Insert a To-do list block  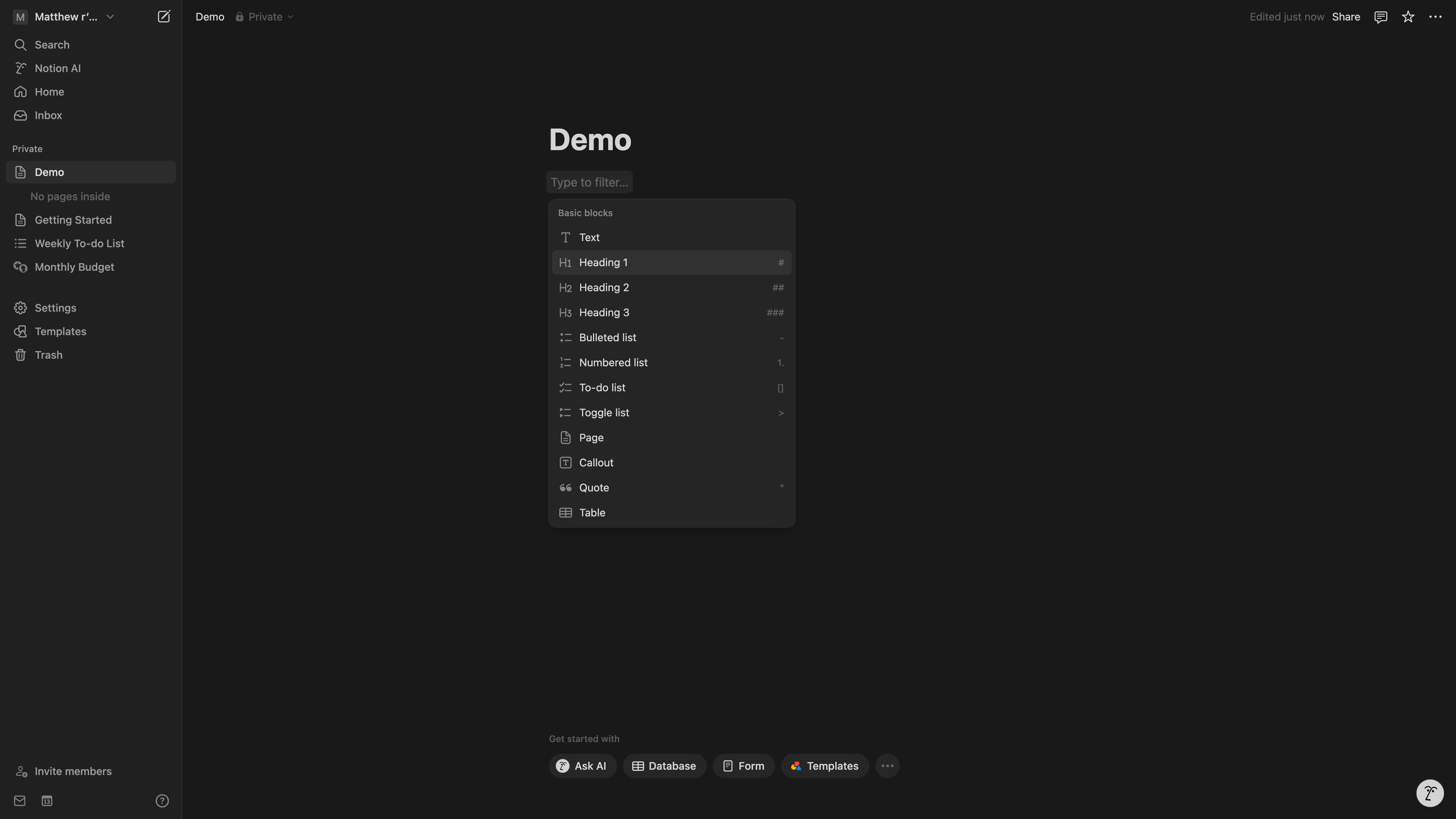coord(672,388)
